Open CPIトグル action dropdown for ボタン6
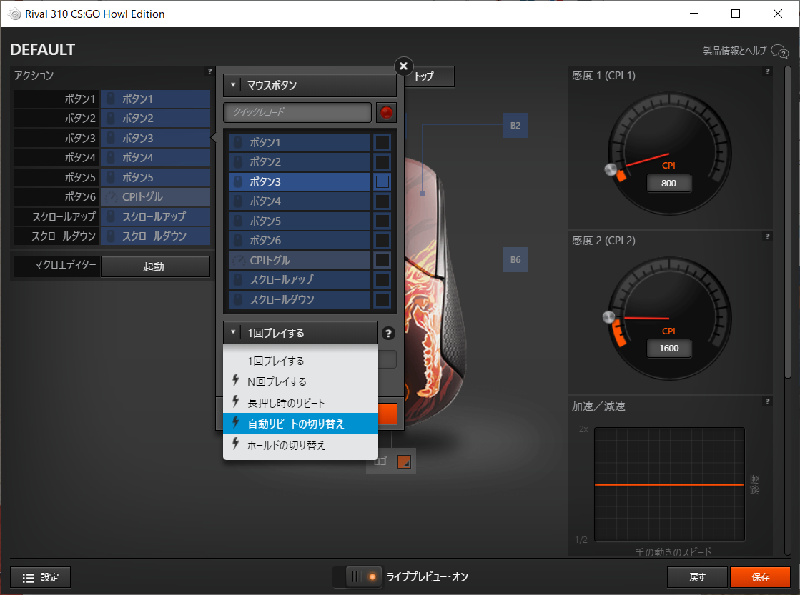The height and width of the screenshot is (595, 800). click(156, 197)
